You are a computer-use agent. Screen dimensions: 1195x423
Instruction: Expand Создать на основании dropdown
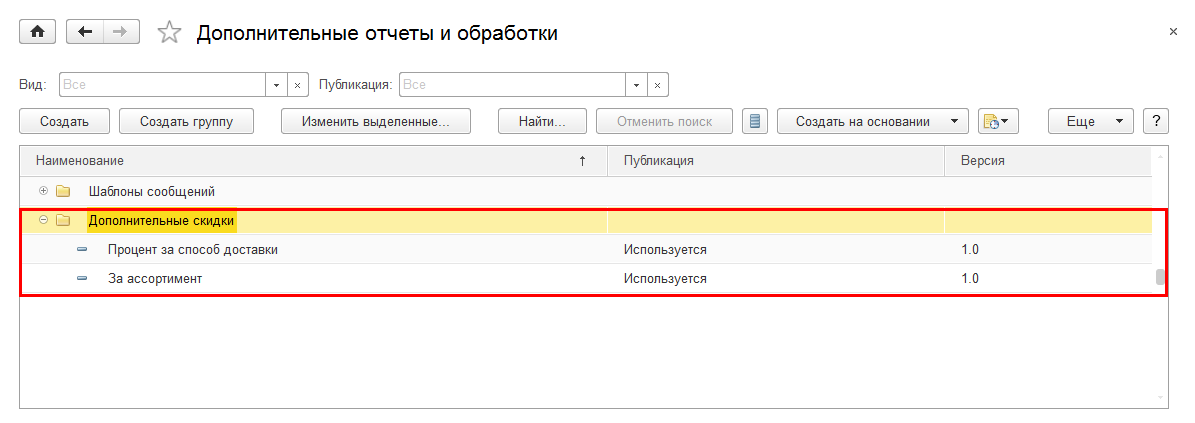tap(953, 122)
